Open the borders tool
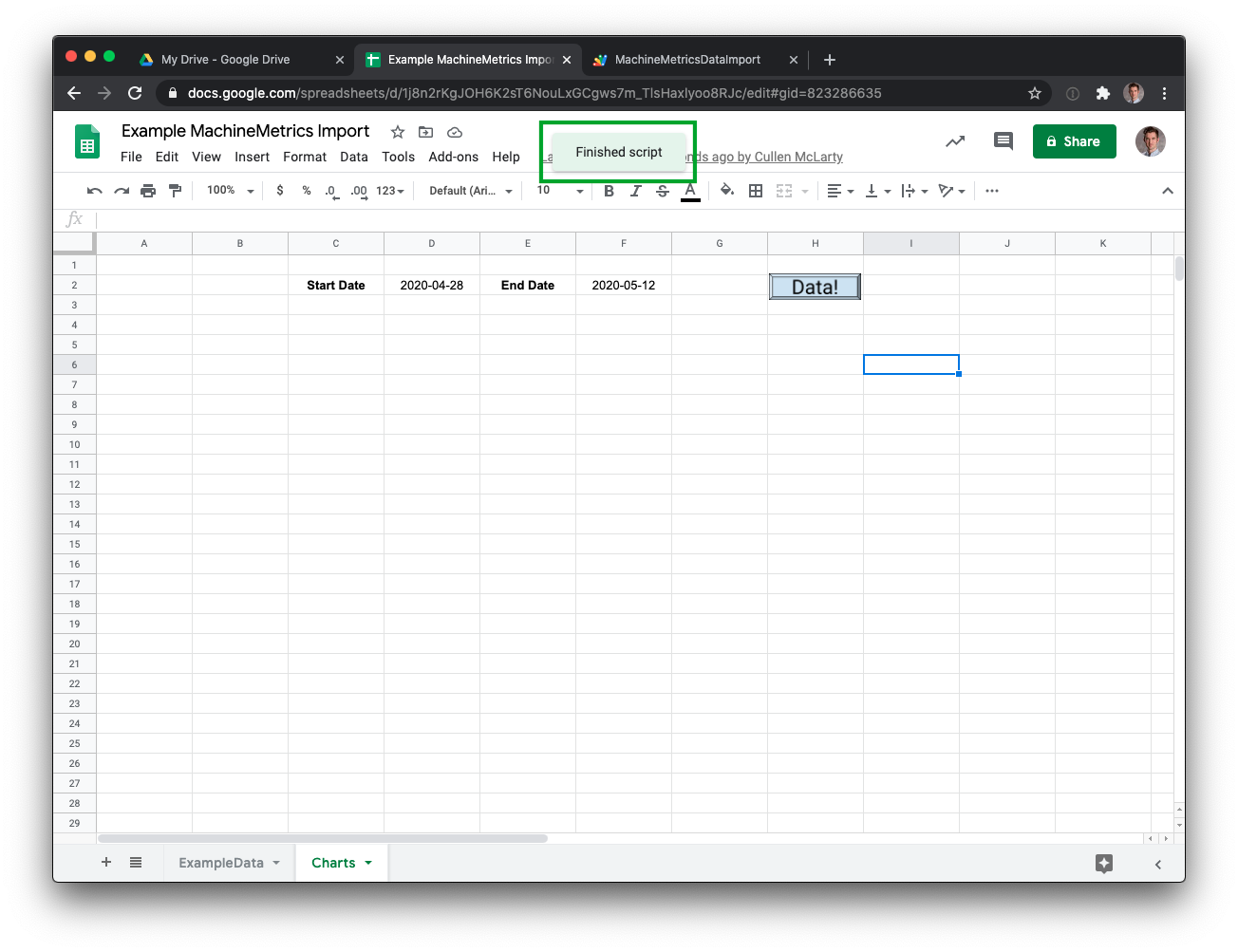Screen dimensions: 1238x952 (756, 191)
